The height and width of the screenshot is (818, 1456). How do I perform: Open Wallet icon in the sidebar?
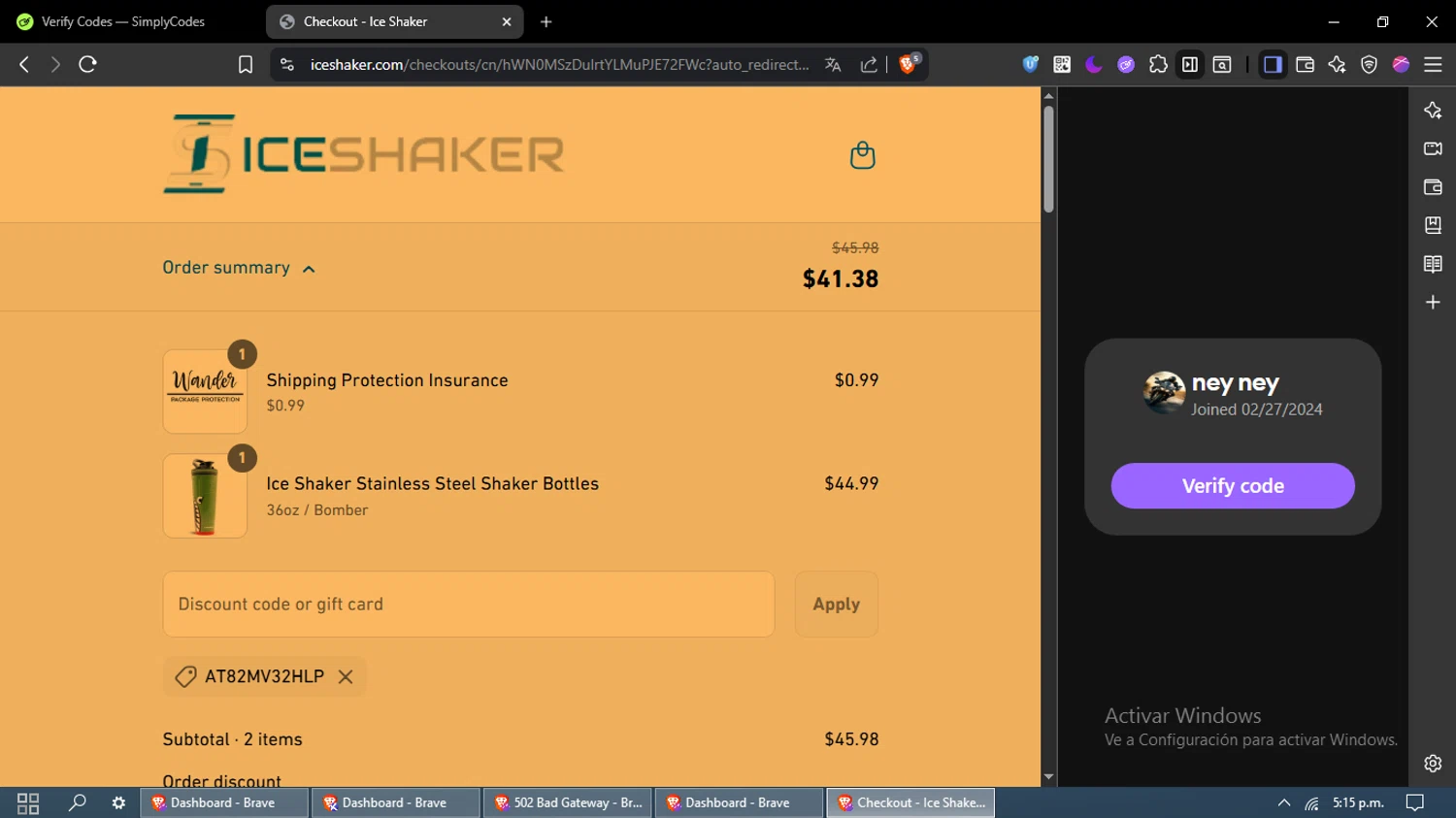click(x=1433, y=186)
